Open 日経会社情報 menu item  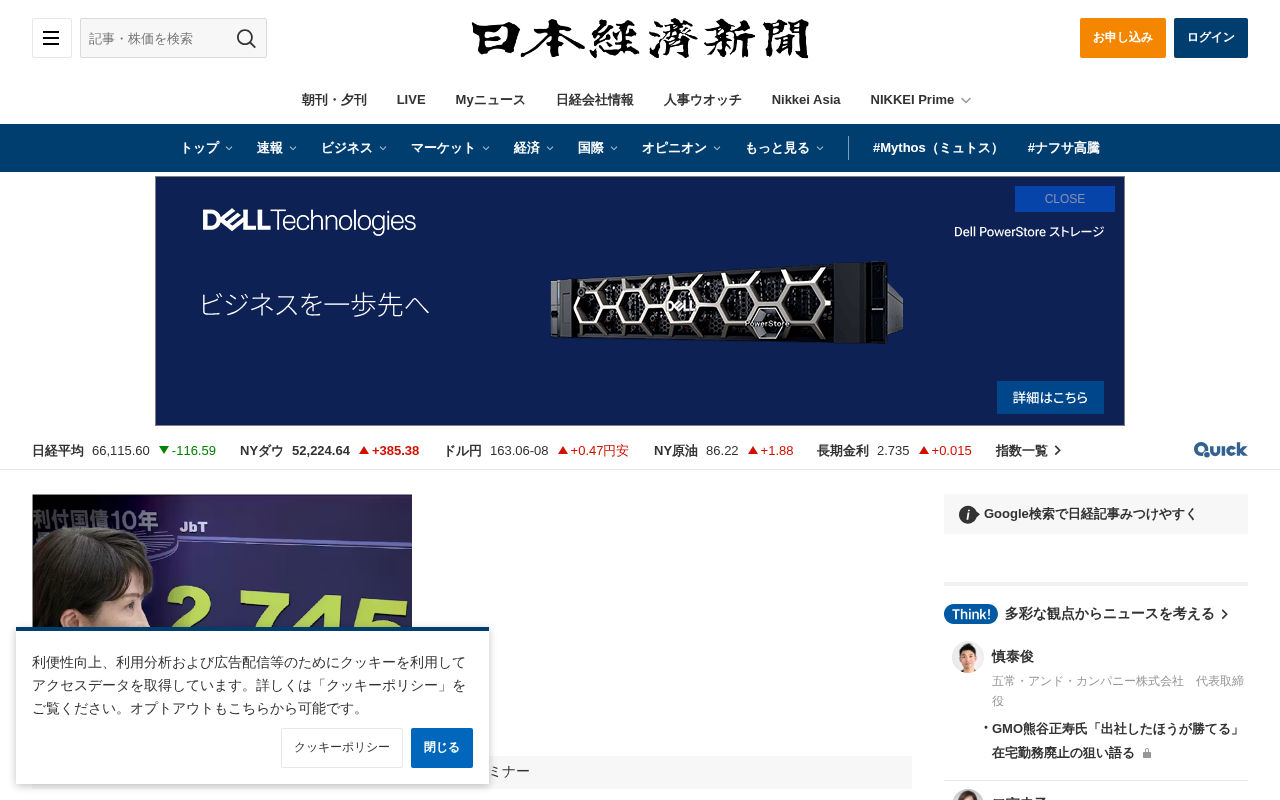(x=595, y=100)
